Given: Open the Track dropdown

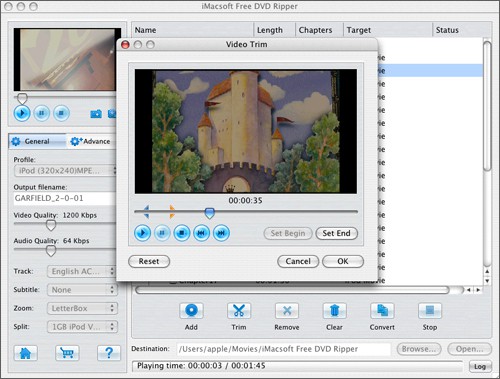Looking at the screenshot, I should (x=82, y=271).
